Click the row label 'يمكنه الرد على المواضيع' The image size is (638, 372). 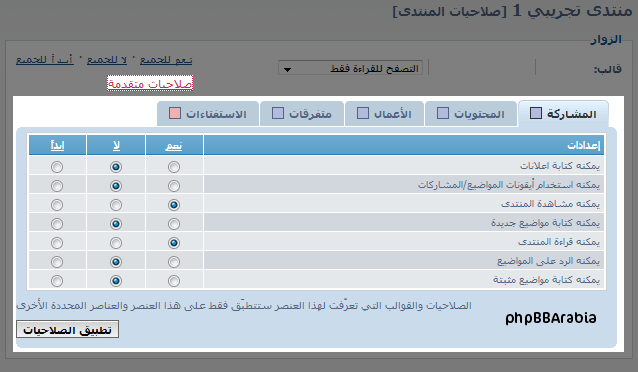click(548, 261)
